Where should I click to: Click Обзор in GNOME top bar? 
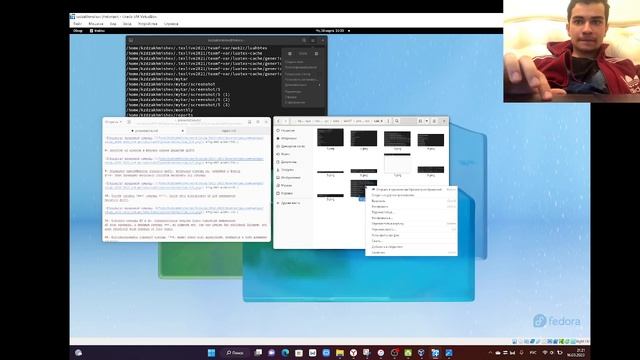pyautogui.click(x=78, y=31)
